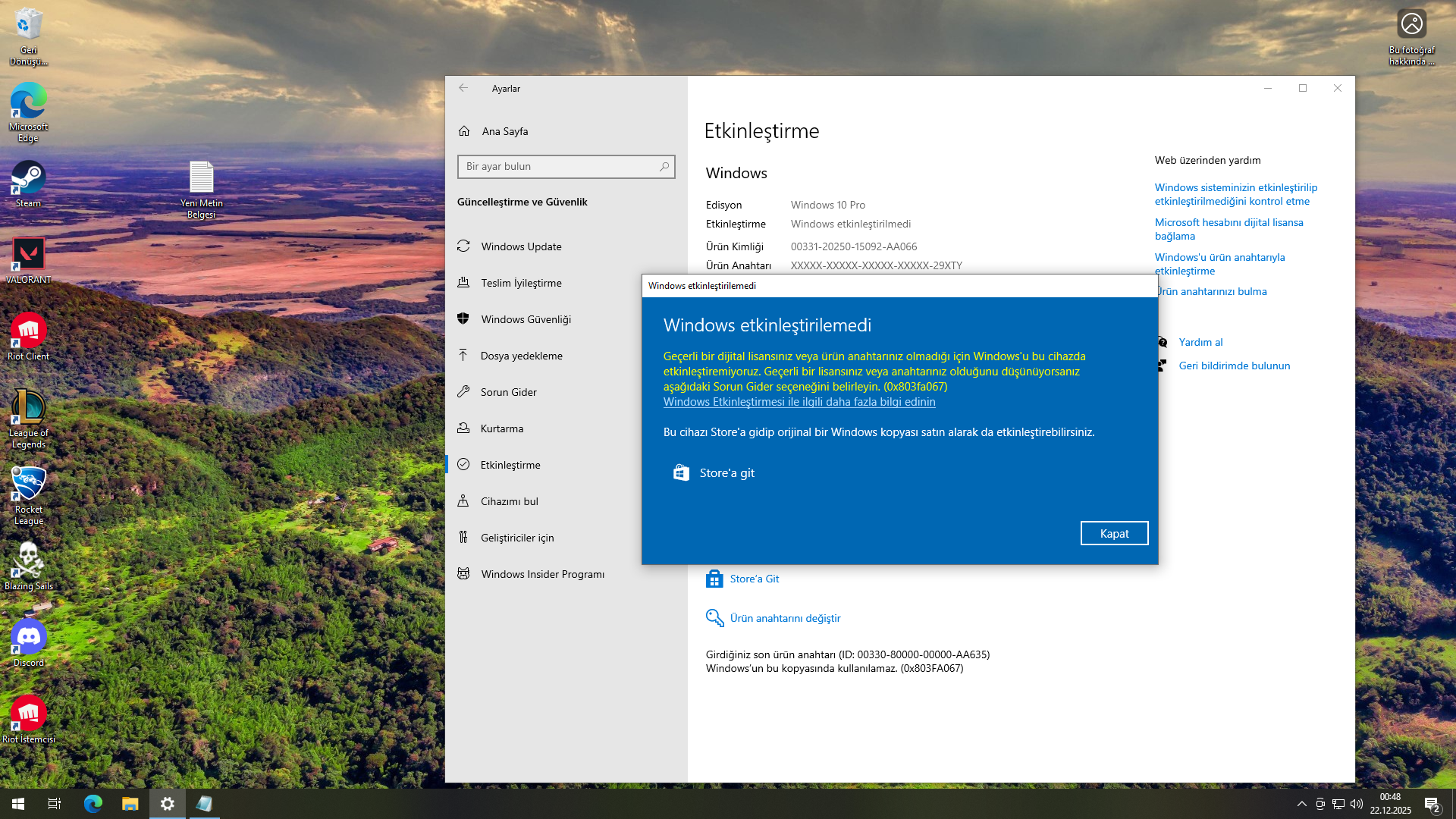Go to Ana Sayfa in Settings
This screenshot has height=819, width=1456.
tap(505, 131)
